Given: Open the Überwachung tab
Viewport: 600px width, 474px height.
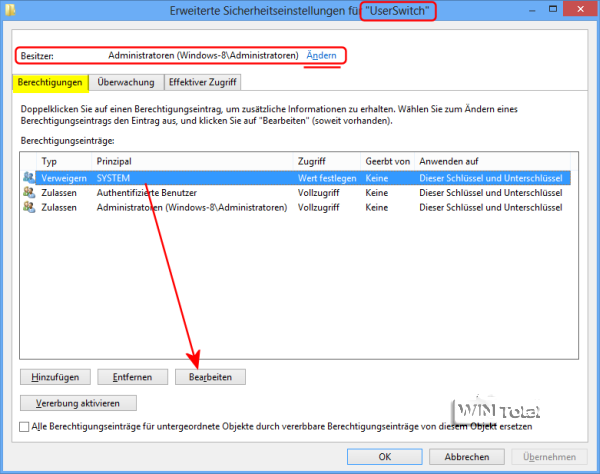Looking at the screenshot, I should pos(126,82).
